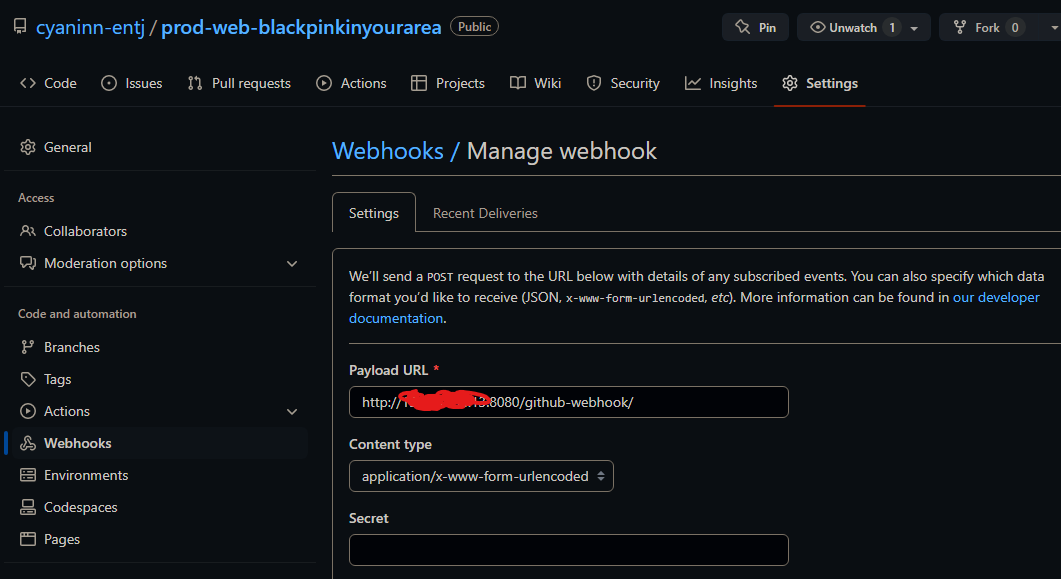Image resolution: width=1061 pixels, height=579 pixels.
Task: Click the Pages browser icon
Action: pyautogui.click(x=28, y=539)
